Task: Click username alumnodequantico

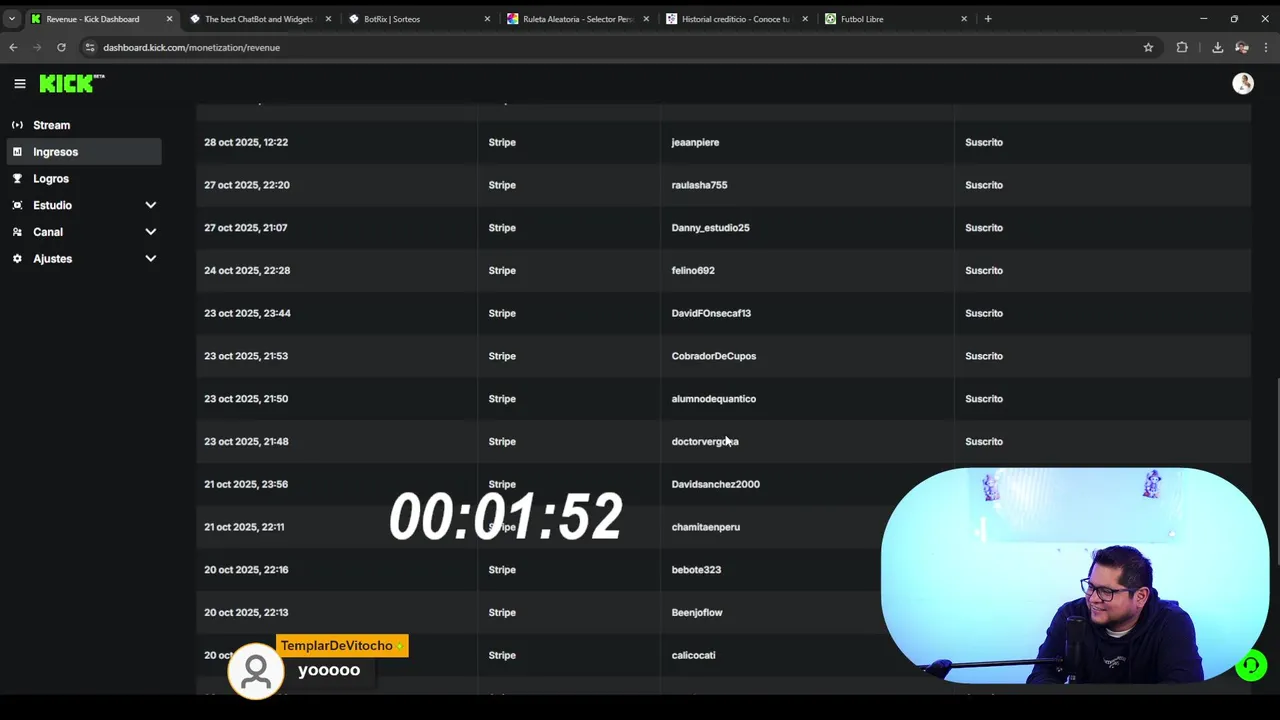Action: [x=714, y=399]
